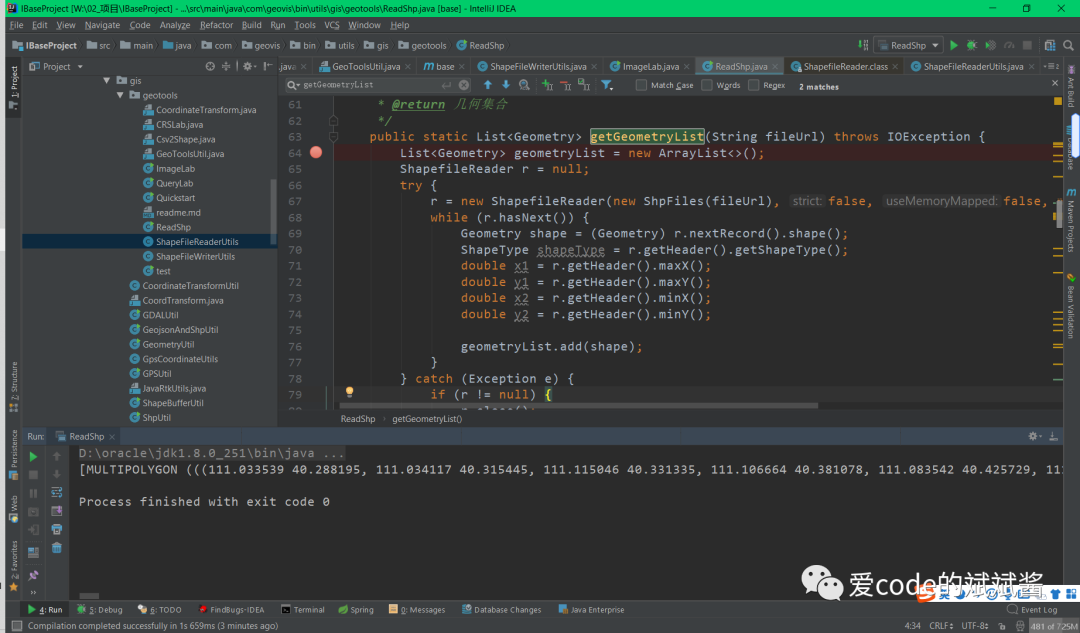Add selection for next occurrence icon
1080x633 pixels.
pos(548,85)
